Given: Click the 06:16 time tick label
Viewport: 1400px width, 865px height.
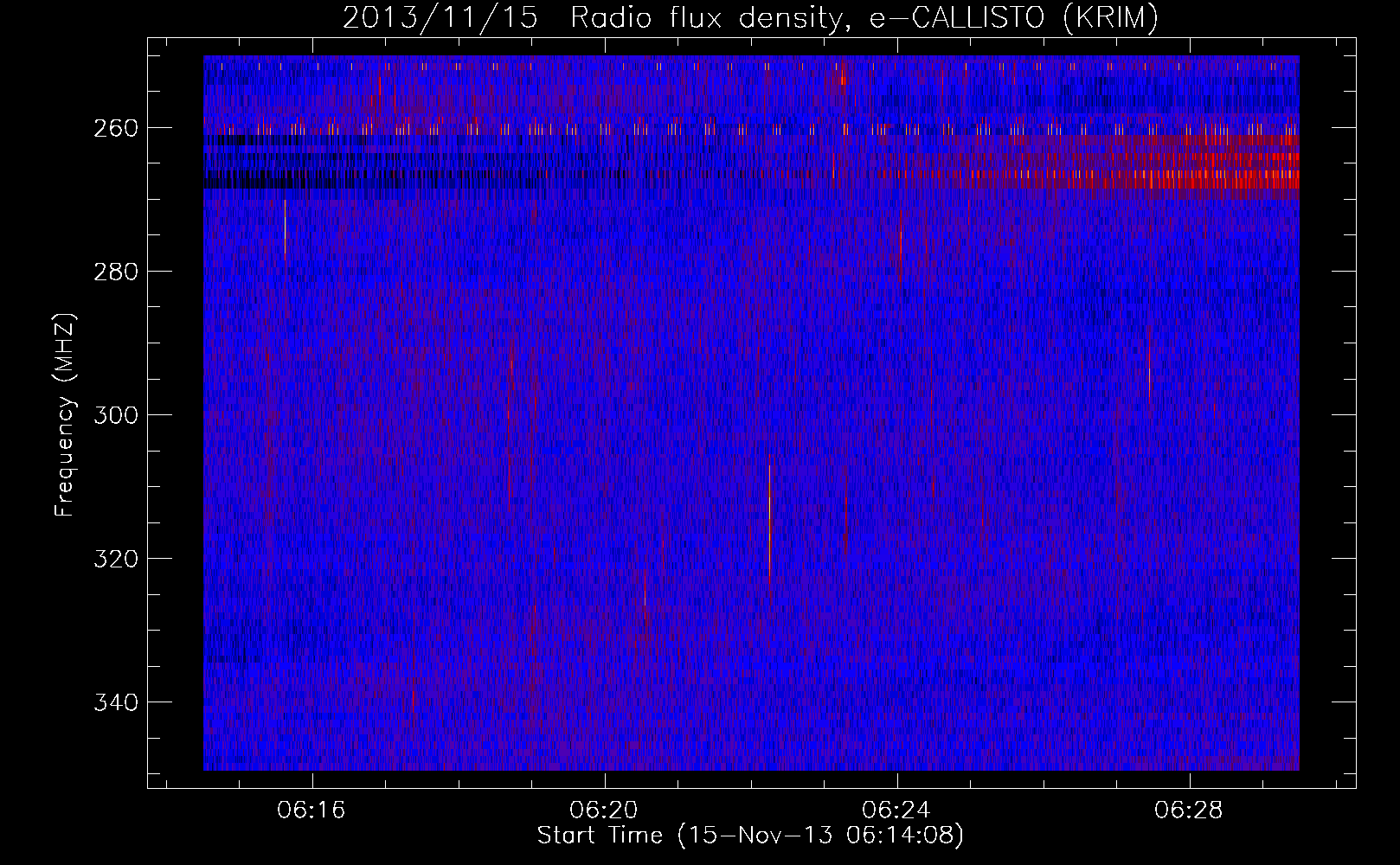Looking at the screenshot, I should click(x=311, y=810).
